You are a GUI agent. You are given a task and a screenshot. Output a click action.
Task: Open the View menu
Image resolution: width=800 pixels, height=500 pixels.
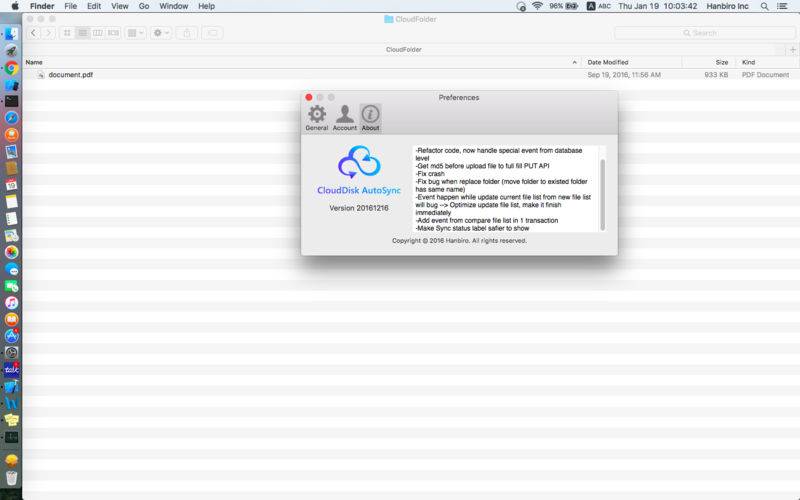(x=120, y=6)
